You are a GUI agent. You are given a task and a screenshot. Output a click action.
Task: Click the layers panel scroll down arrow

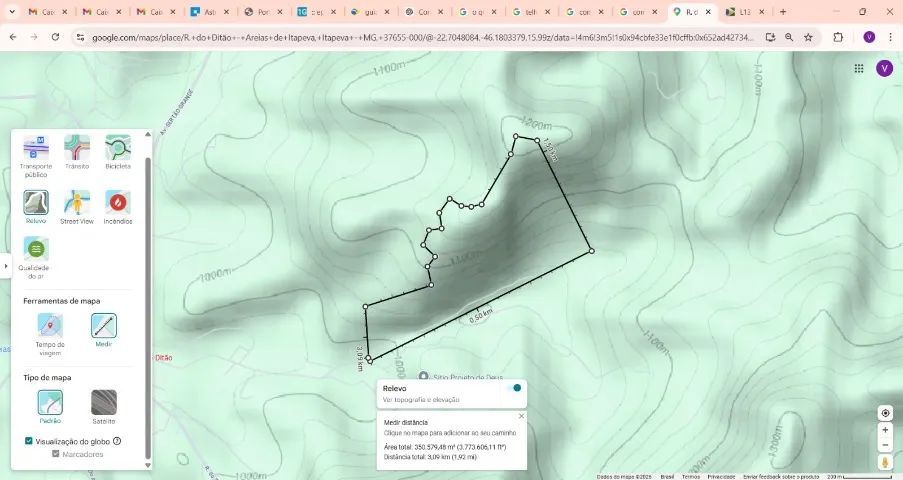147,464
